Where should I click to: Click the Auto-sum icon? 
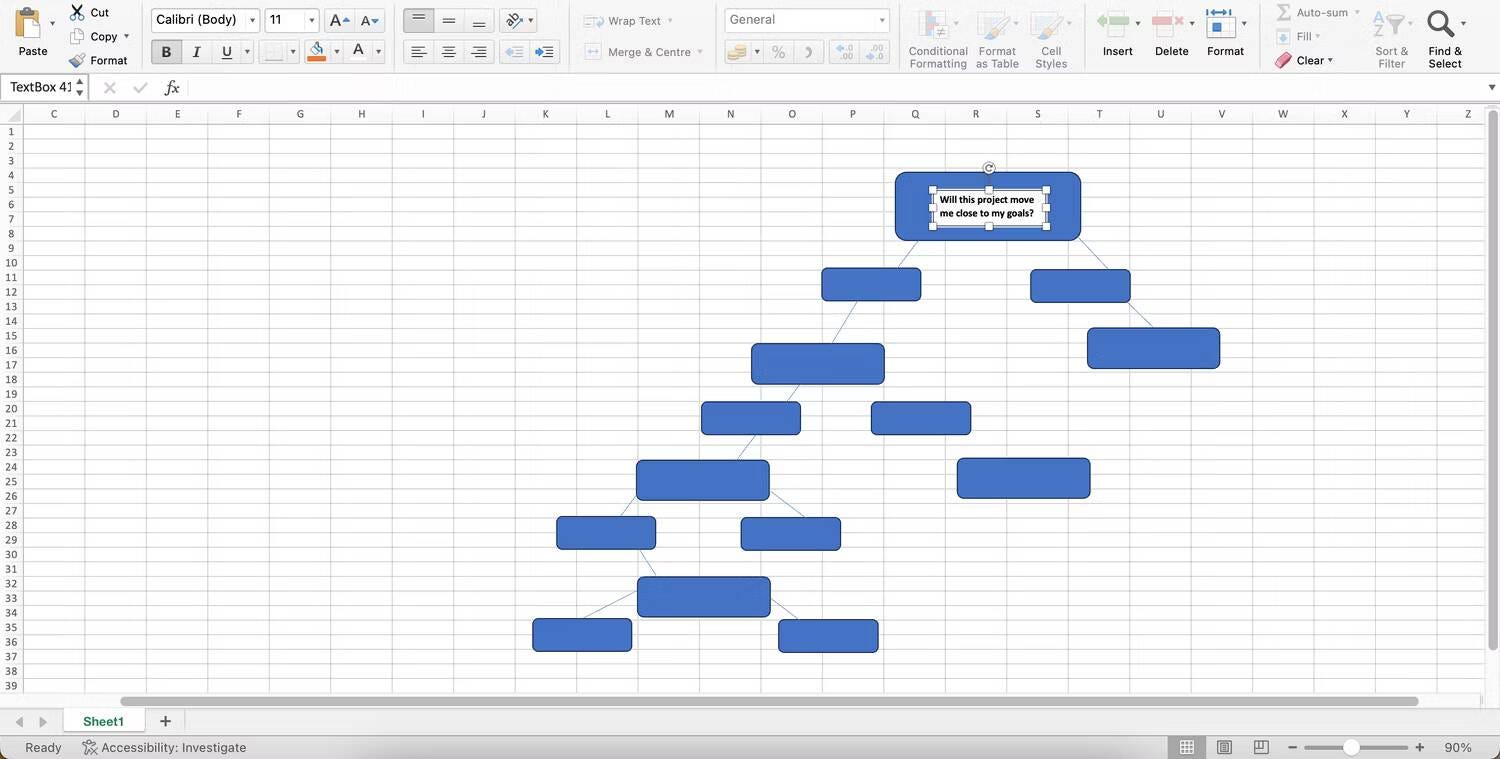(x=1283, y=12)
